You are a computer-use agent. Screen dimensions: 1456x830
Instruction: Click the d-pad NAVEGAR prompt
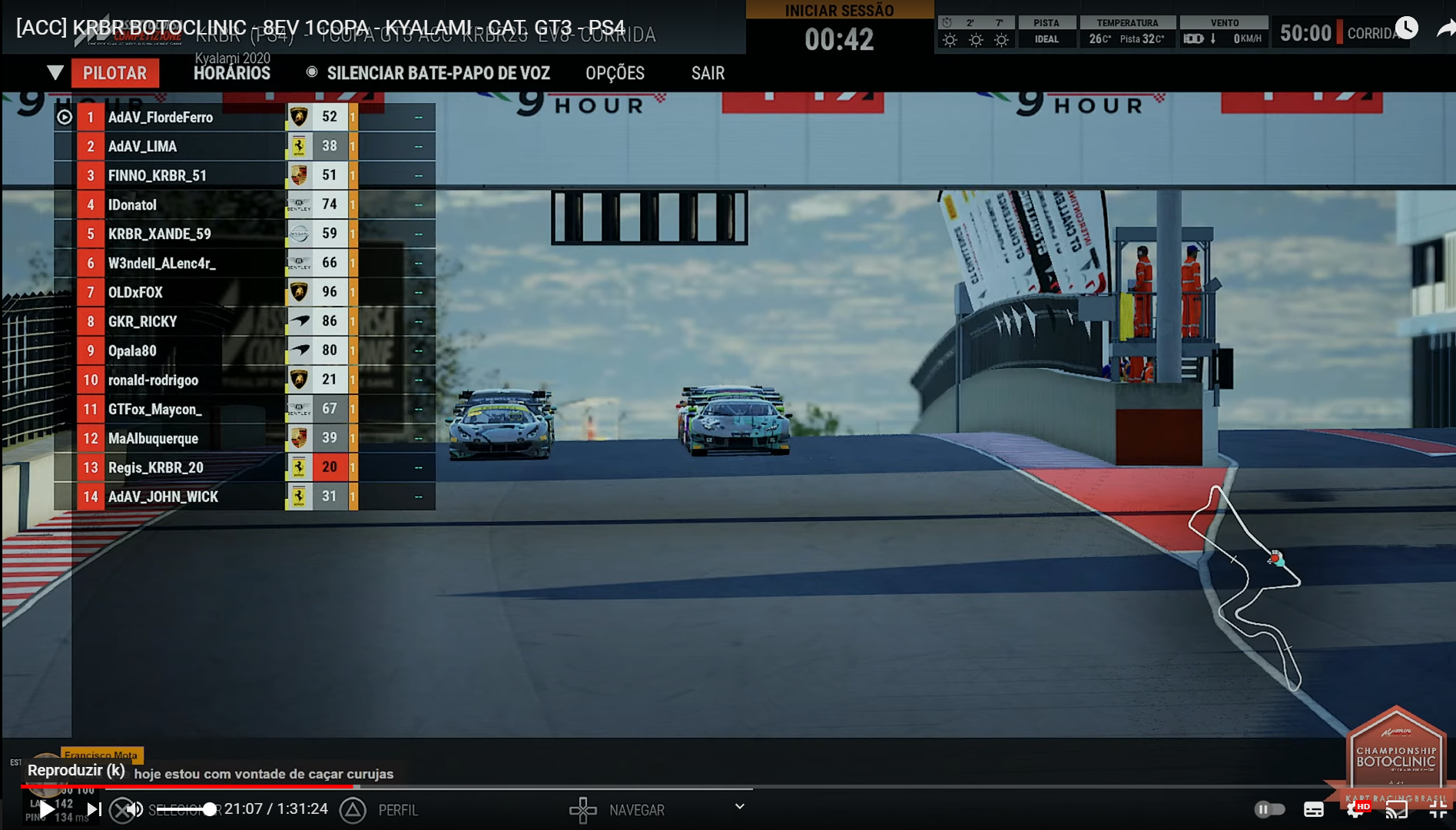[616, 810]
